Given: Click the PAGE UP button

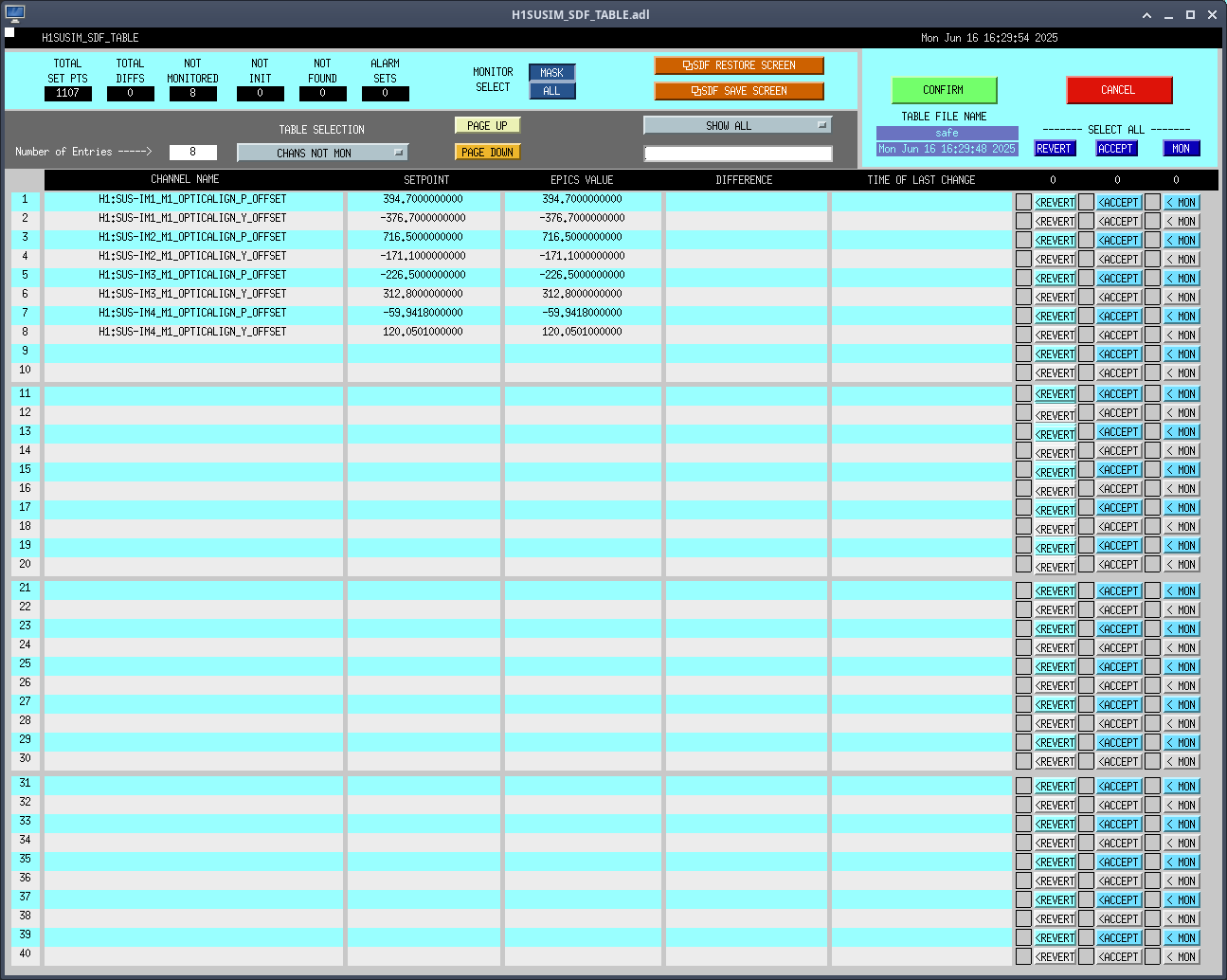Looking at the screenshot, I should click(487, 125).
